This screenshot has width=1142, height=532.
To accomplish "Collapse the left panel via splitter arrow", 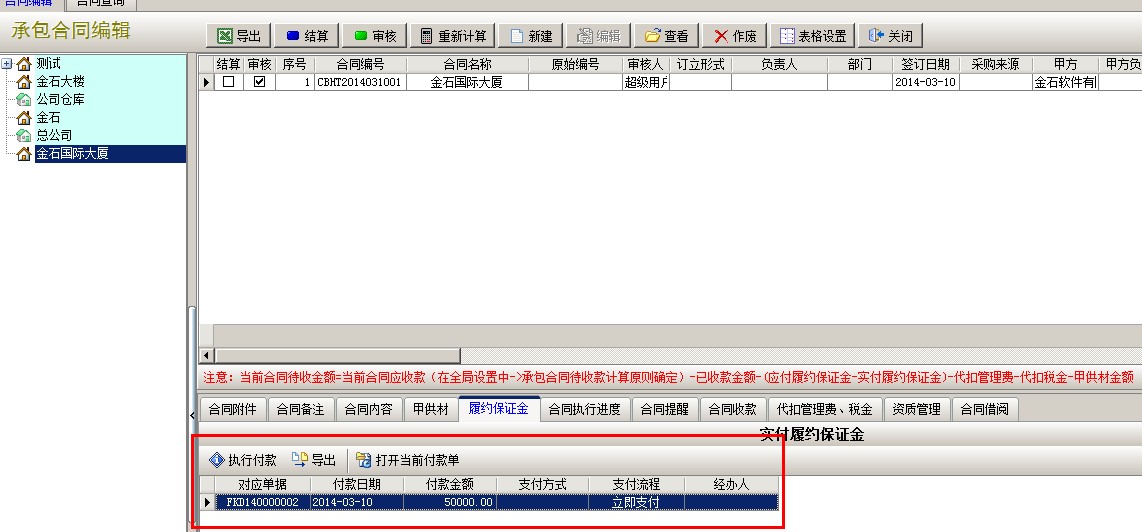I will (192, 414).
